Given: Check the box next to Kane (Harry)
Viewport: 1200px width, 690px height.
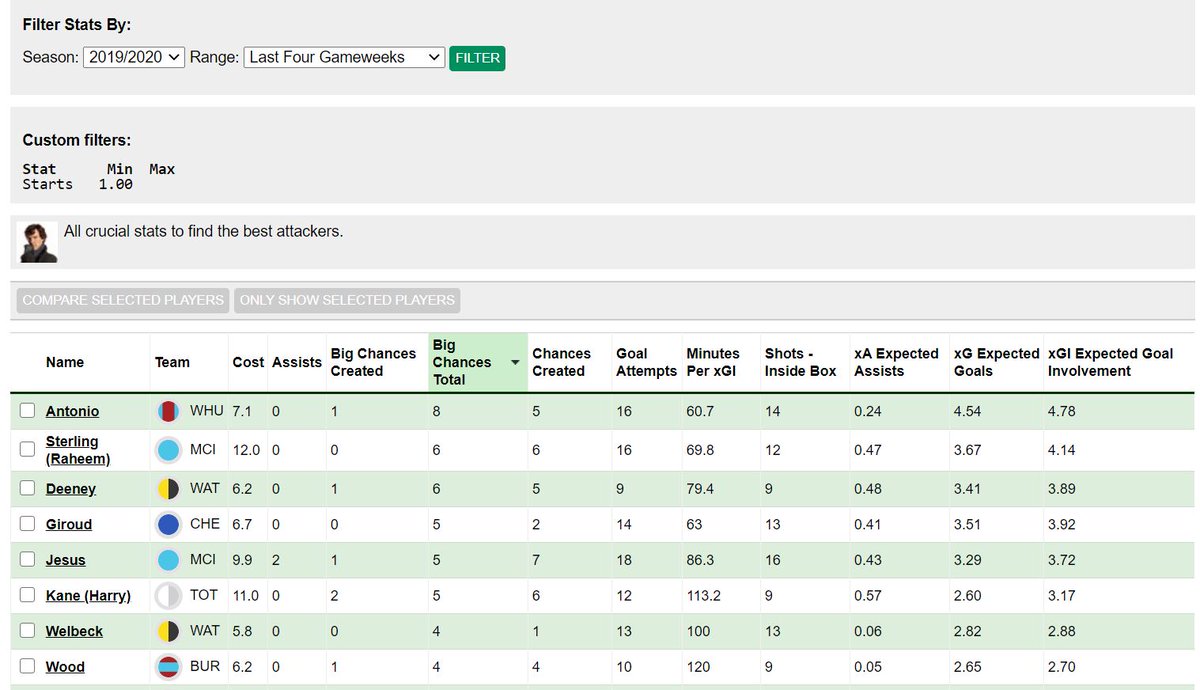Looking at the screenshot, I should (28, 595).
